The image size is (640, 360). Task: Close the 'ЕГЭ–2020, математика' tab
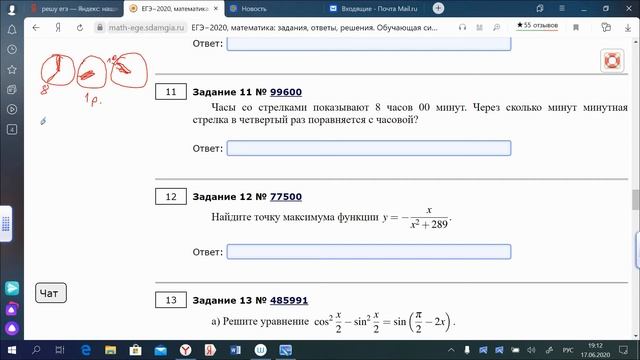click(216, 9)
